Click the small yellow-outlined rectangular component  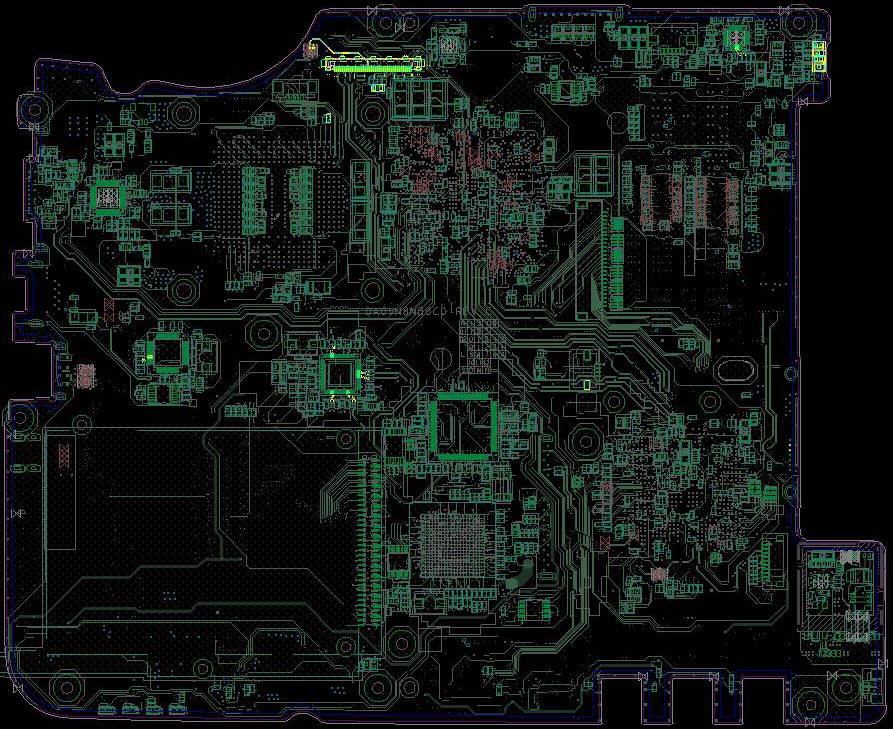586,383
